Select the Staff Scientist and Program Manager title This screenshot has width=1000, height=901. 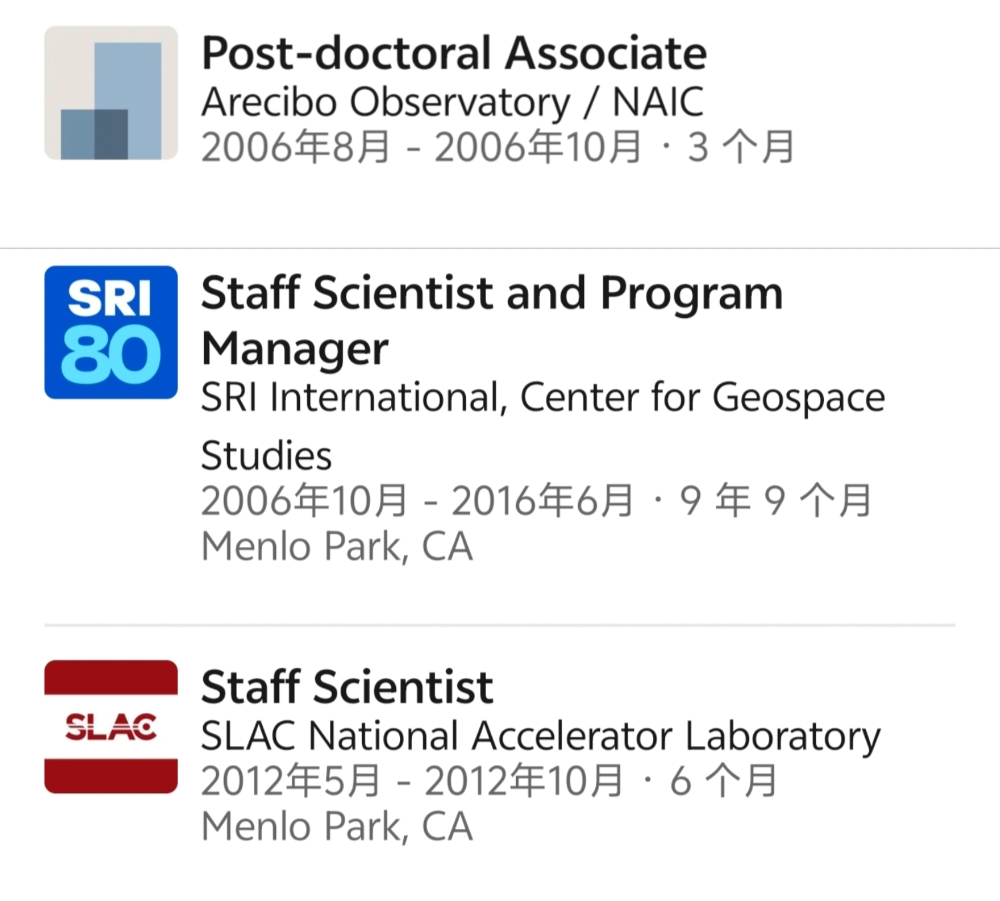click(491, 321)
